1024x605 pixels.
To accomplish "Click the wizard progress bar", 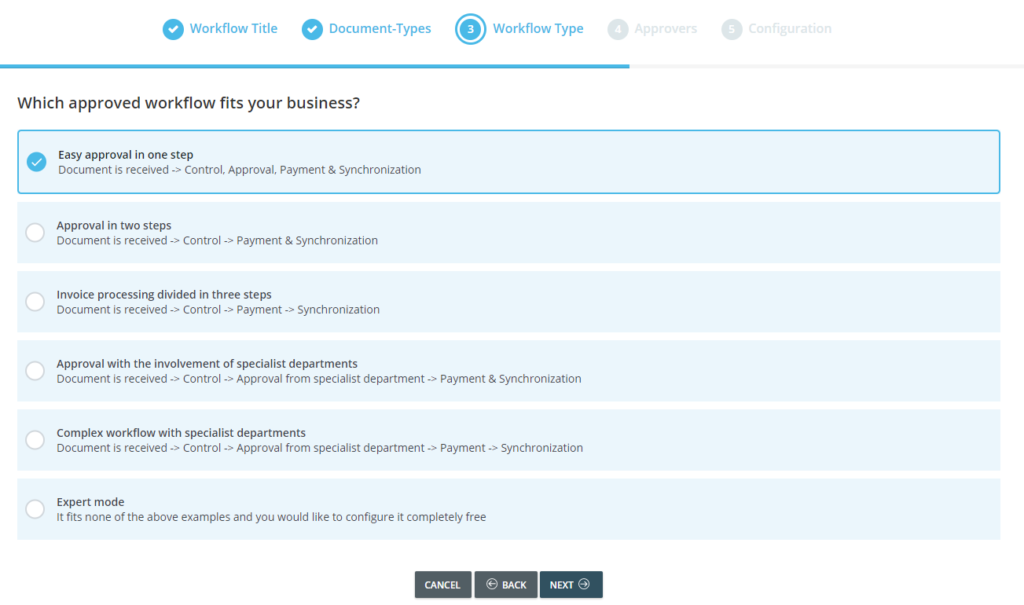I will (512, 66).
